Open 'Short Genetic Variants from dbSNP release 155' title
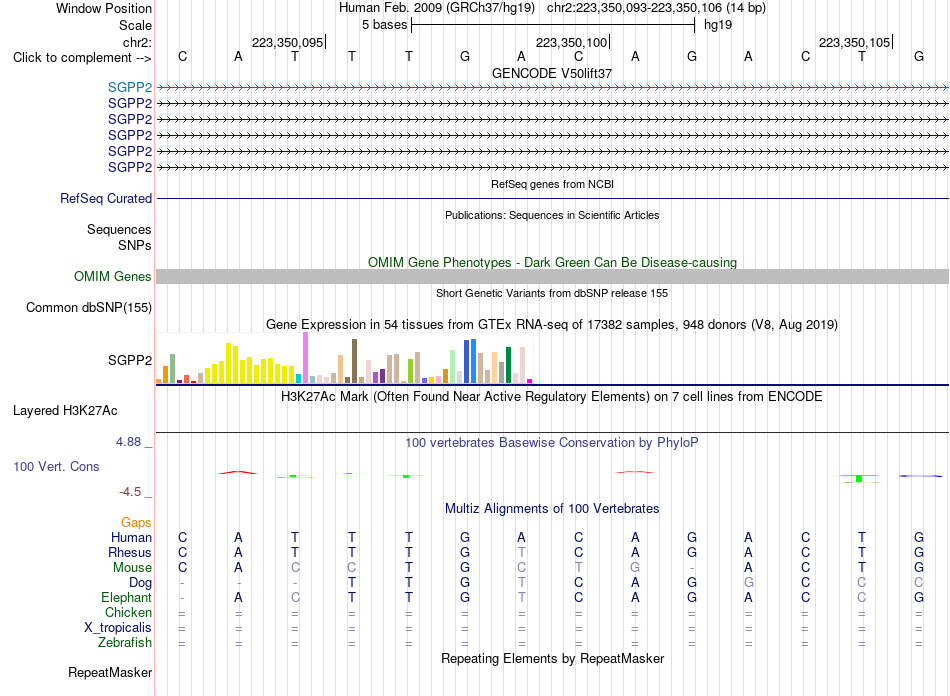 [552, 293]
